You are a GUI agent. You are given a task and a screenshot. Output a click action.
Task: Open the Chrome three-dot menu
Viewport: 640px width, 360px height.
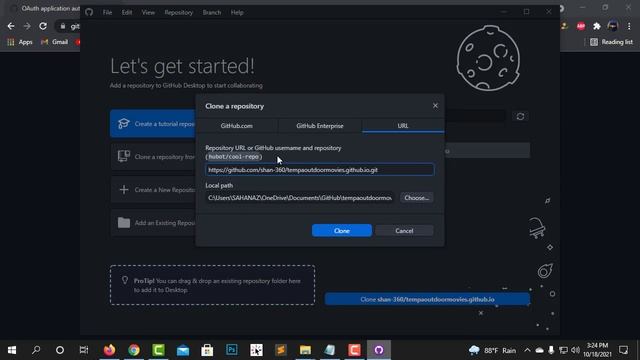(x=629, y=26)
